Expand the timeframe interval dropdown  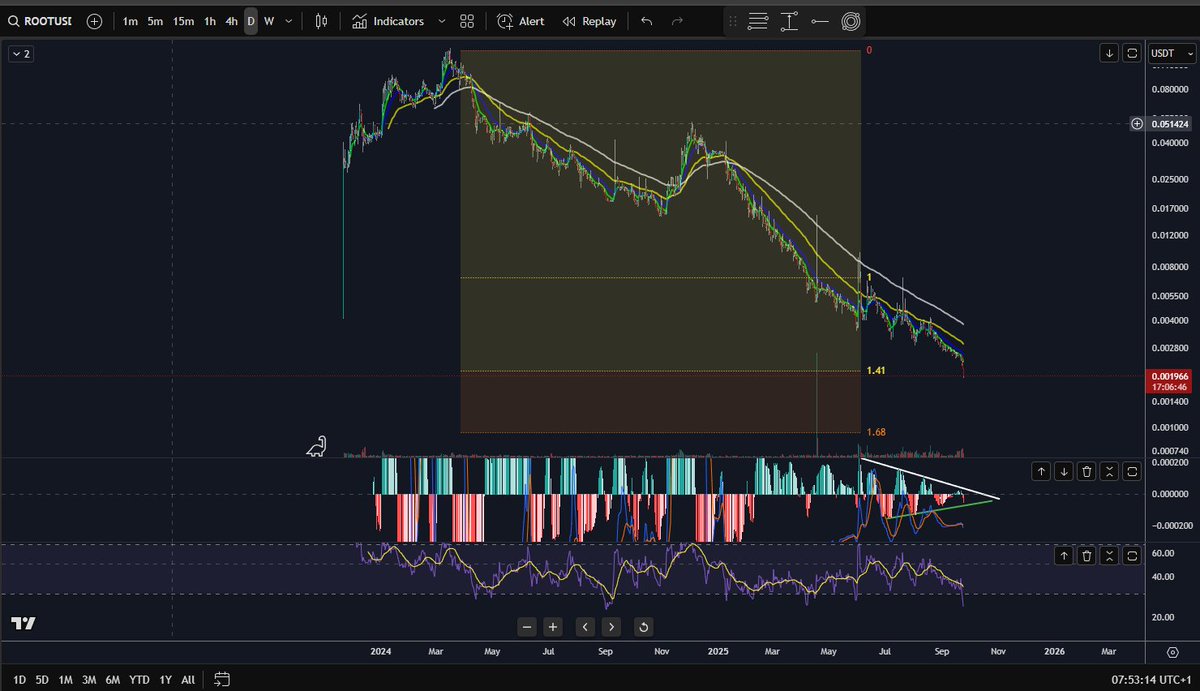[289, 21]
